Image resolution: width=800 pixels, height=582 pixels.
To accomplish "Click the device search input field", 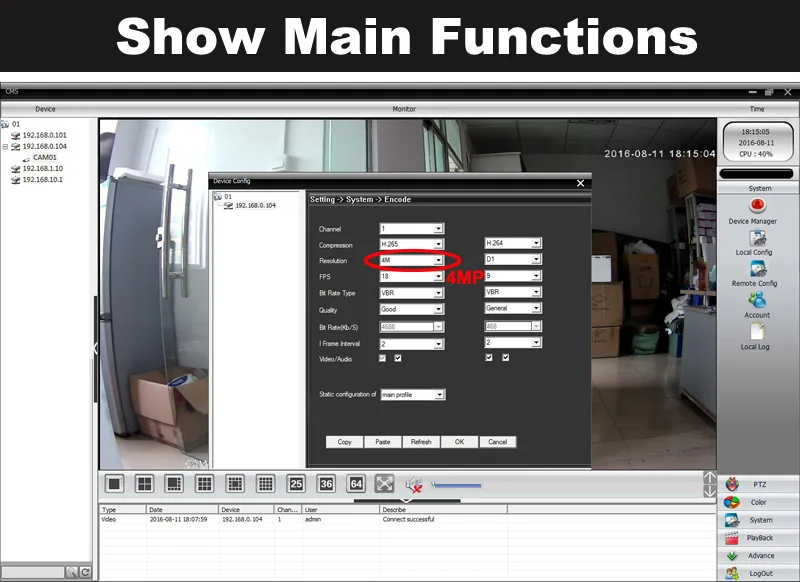I will [x=33, y=572].
